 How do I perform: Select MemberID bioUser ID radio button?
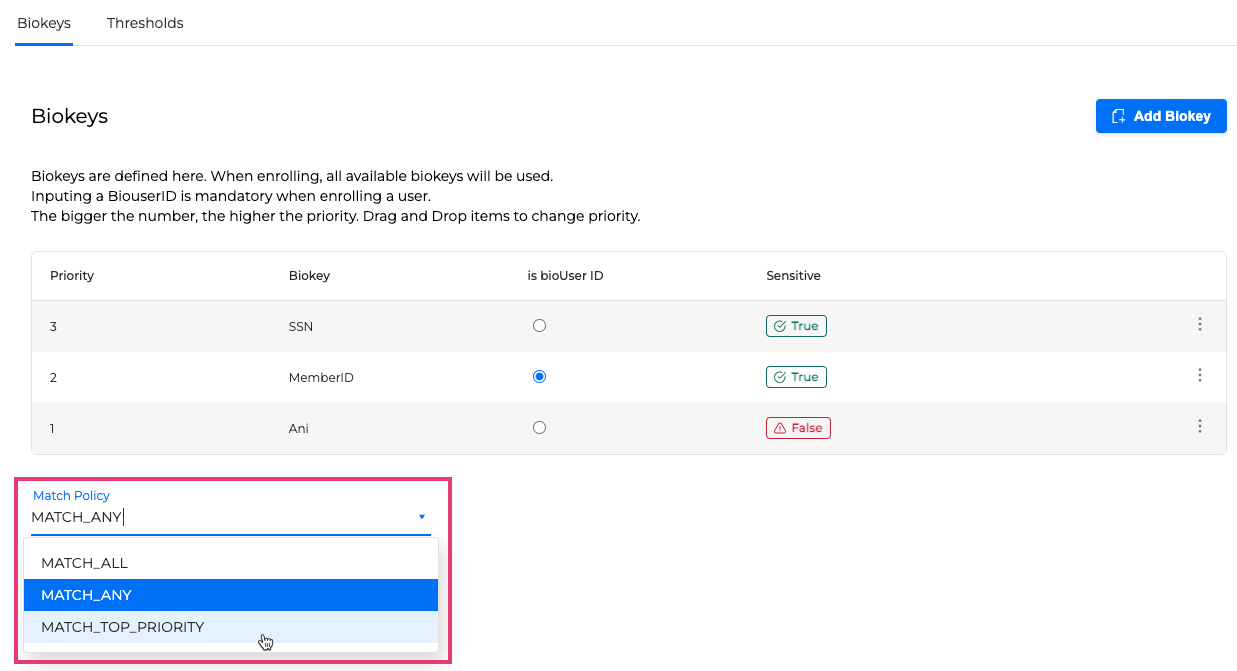pos(540,377)
